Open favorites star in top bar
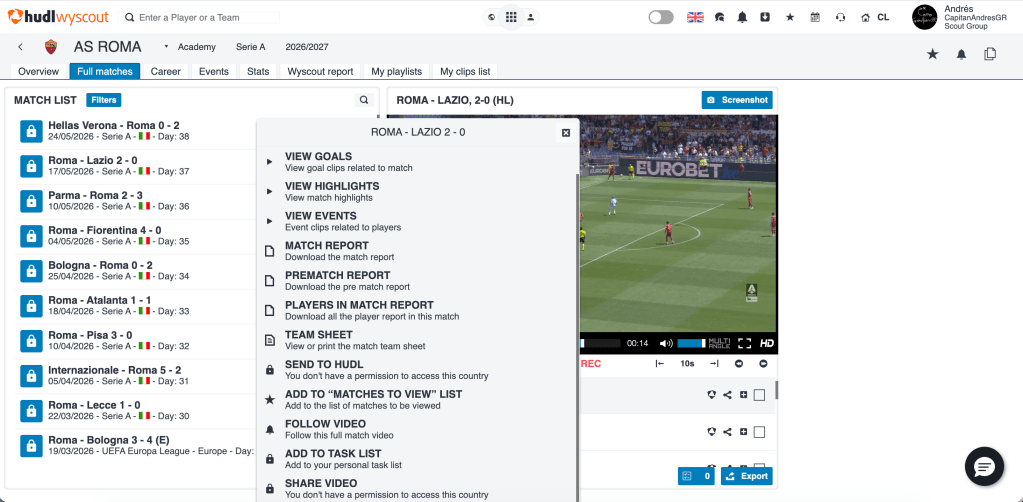This screenshot has height=502, width=1023. 790,18
